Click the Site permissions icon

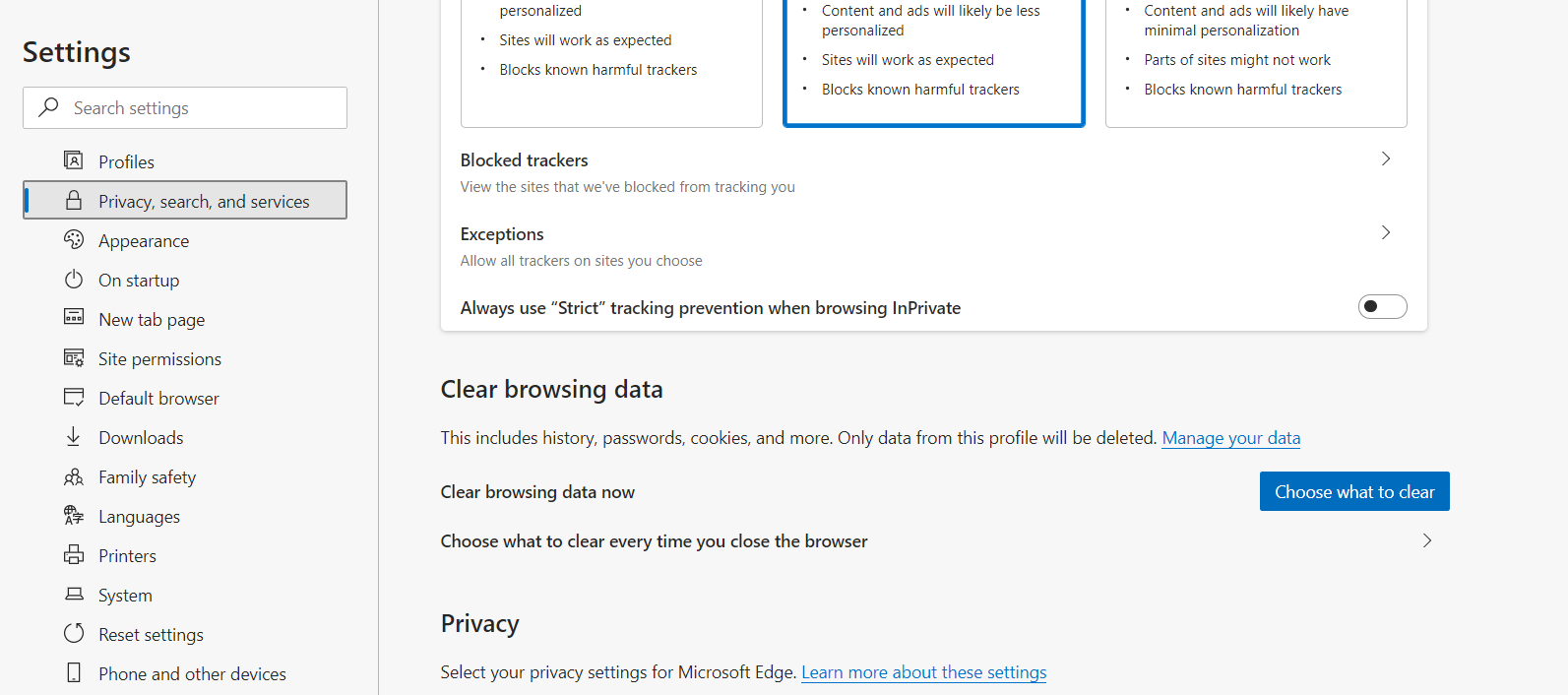point(73,358)
